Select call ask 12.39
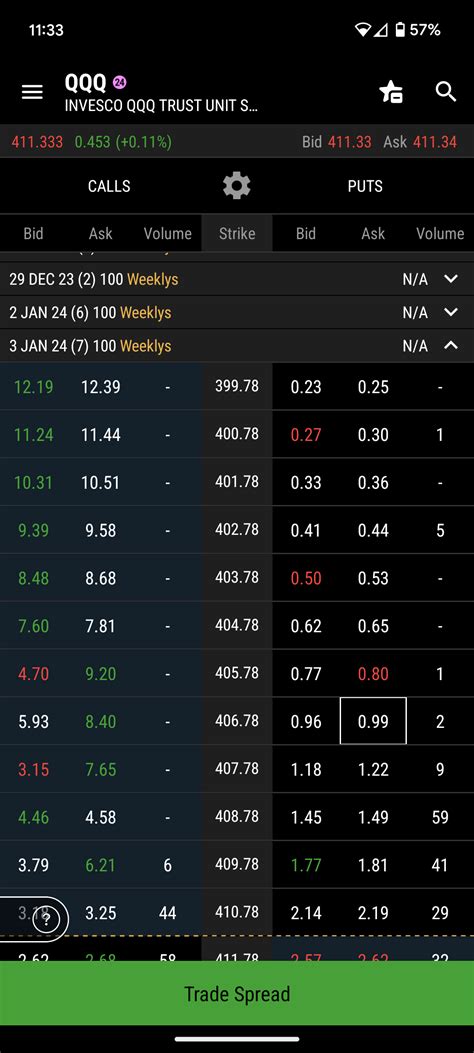The height and width of the screenshot is (1053, 474). 101,387
